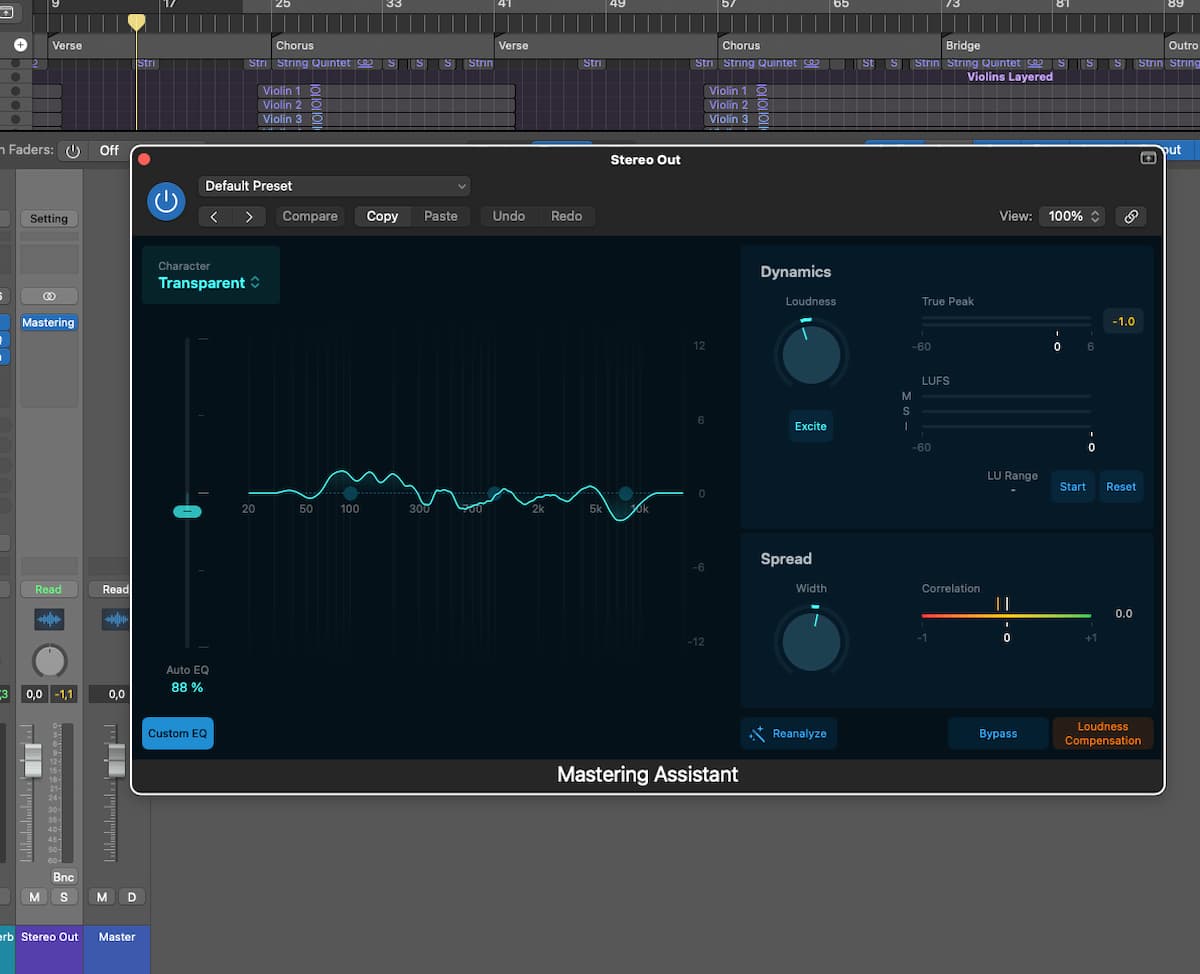The width and height of the screenshot is (1200, 974).
Task: Mute the Master channel strip
Action: pyautogui.click(x=102, y=897)
